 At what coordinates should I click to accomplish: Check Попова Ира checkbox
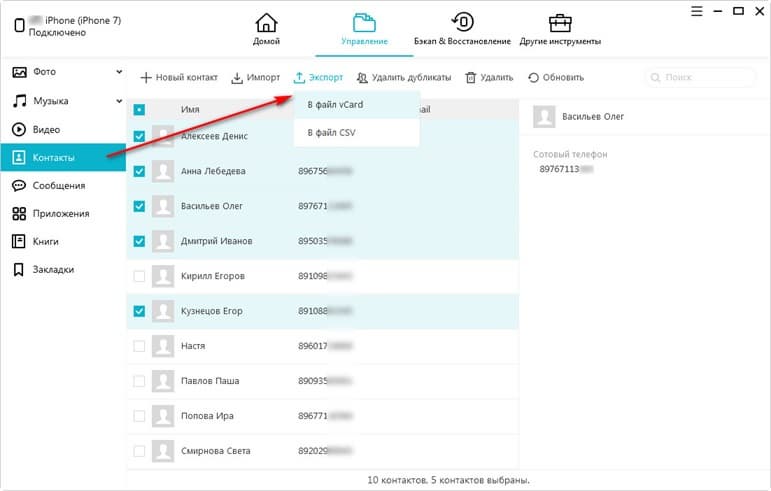139,415
